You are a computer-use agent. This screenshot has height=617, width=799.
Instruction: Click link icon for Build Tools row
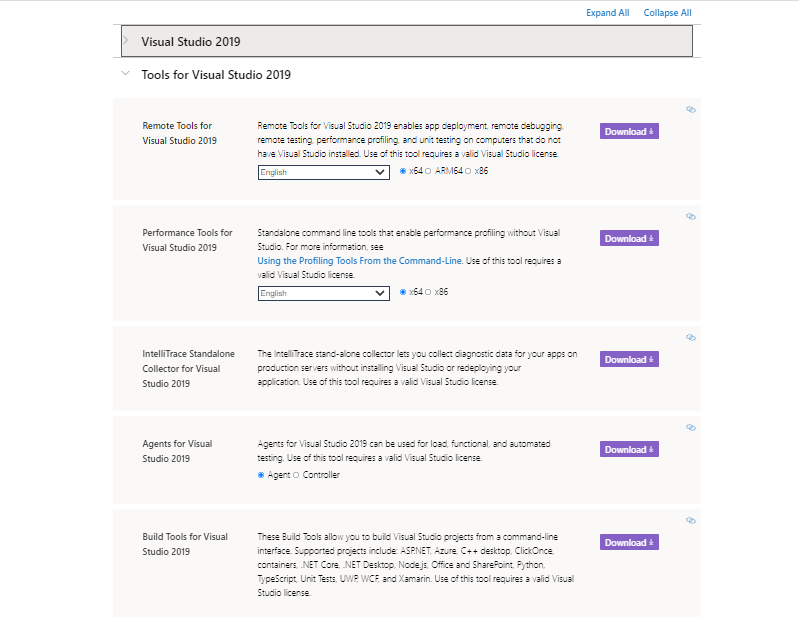coord(690,520)
